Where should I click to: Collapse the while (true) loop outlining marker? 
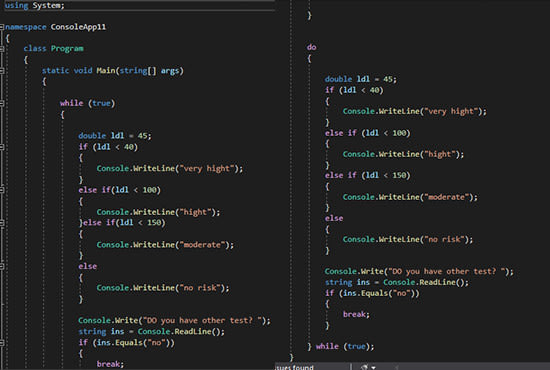point(2,103)
